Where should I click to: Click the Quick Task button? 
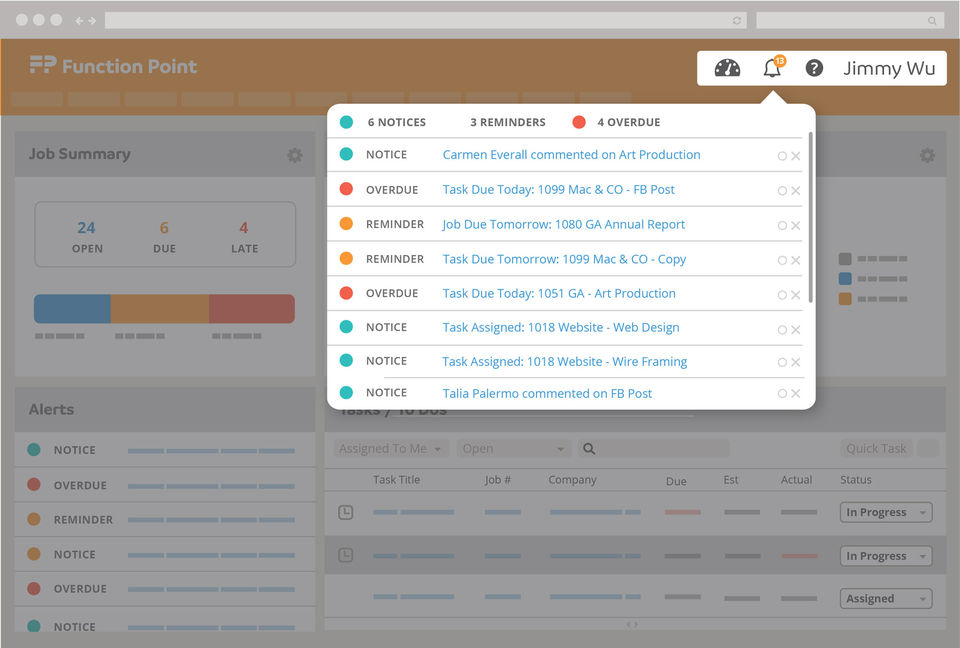click(x=876, y=449)
